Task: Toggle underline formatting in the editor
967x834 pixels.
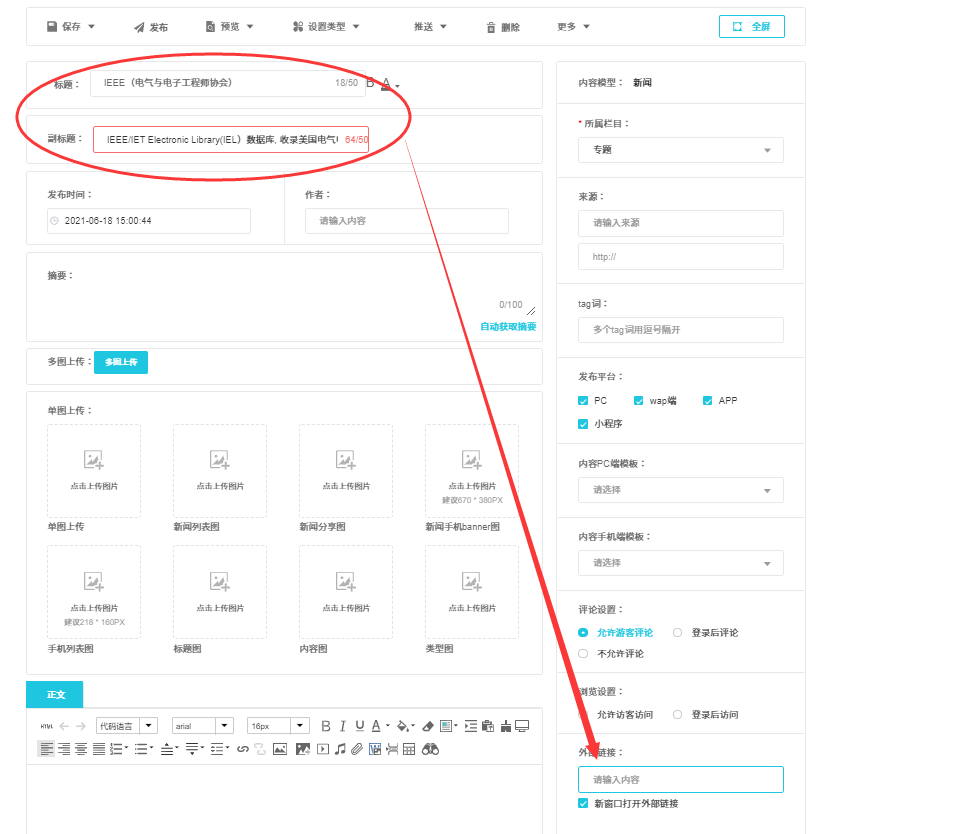Action: click(360, 726)
